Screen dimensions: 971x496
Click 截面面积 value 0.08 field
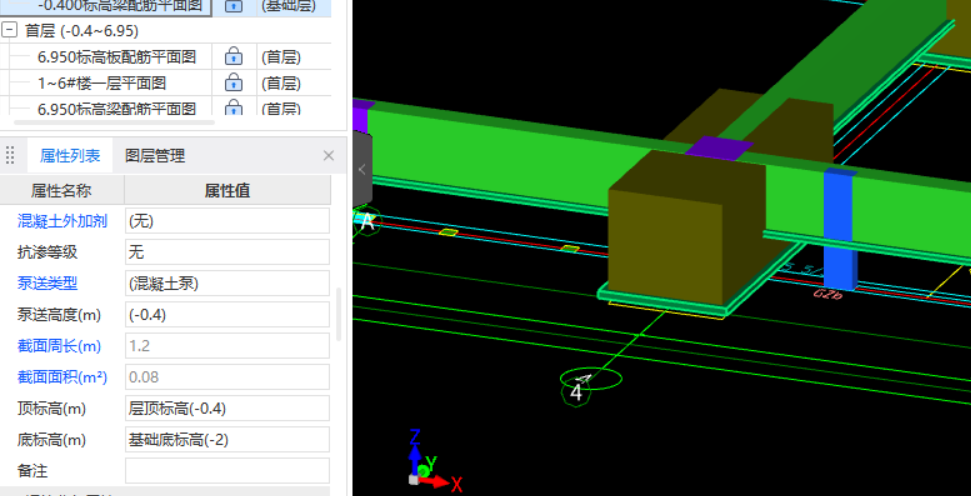point(227,377)
